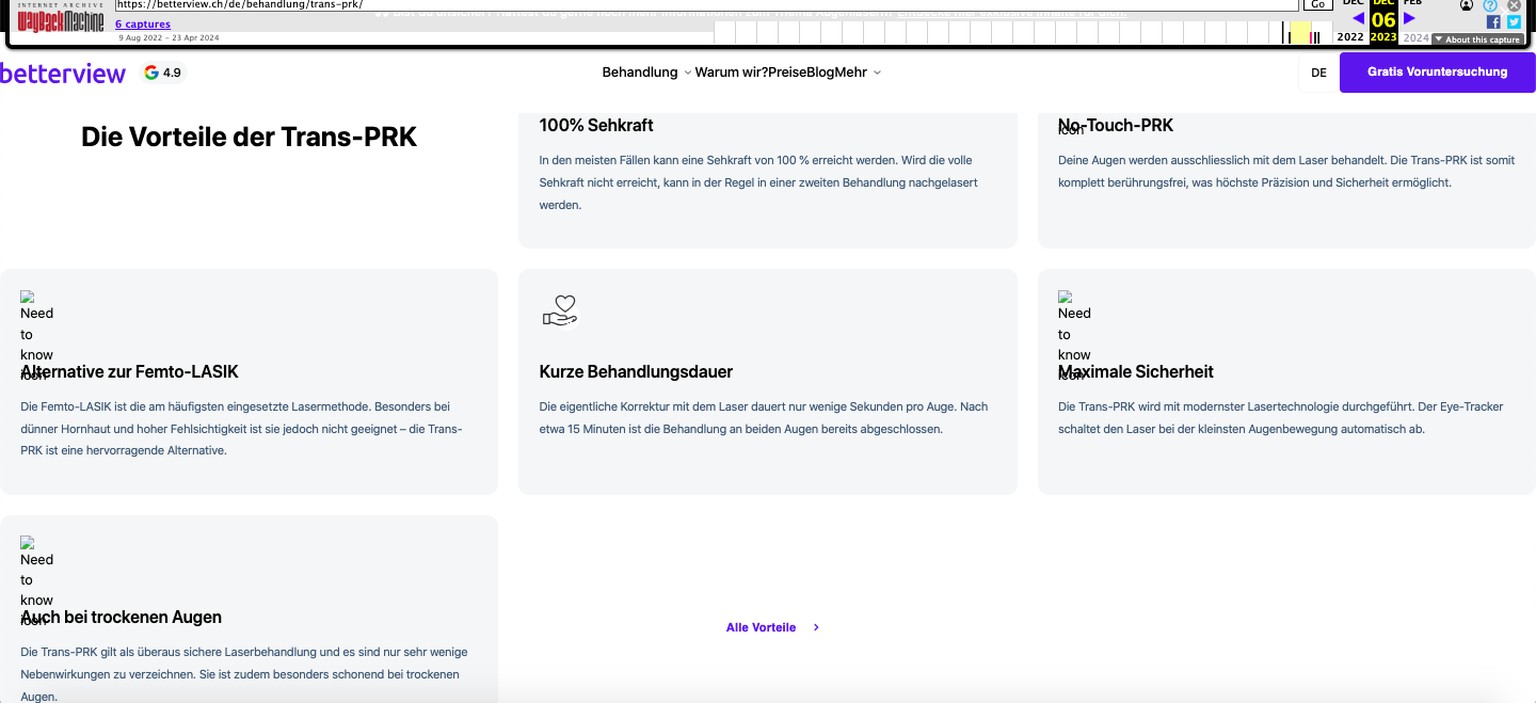Open the Google 4.9 rating badge

pos(163,73)
